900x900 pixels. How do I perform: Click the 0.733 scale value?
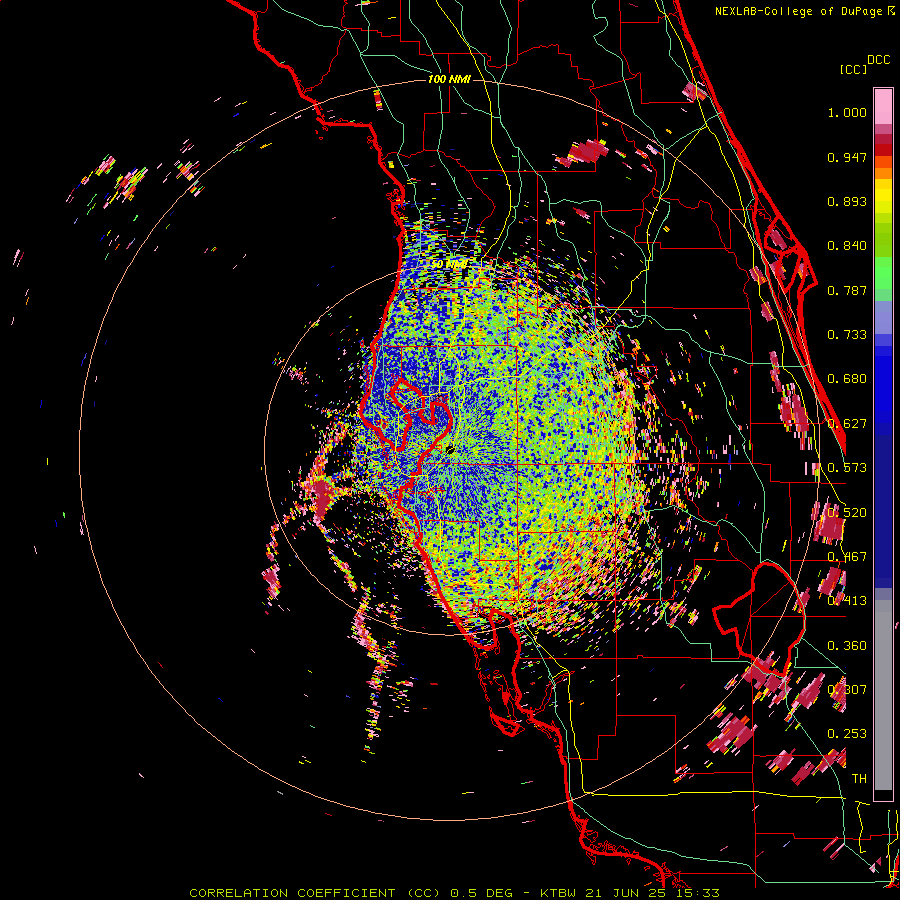[x=847, y=335]
